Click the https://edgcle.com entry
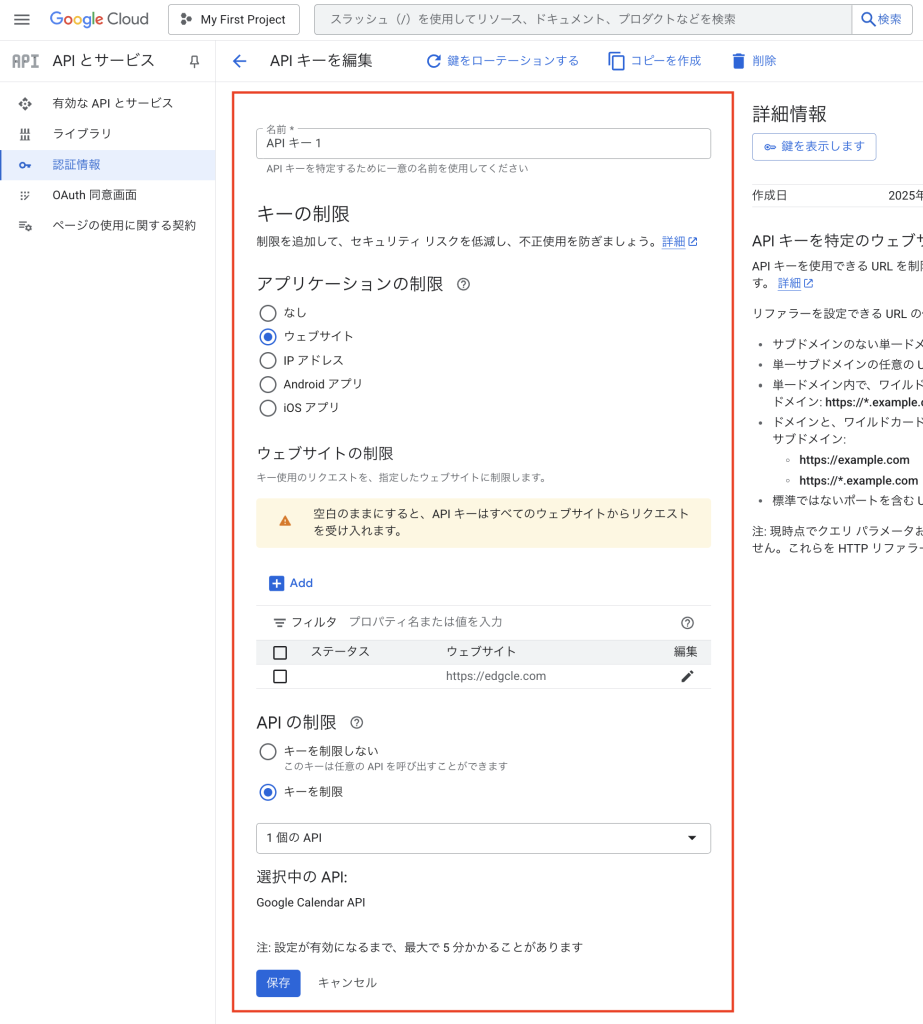 point(496,677)
